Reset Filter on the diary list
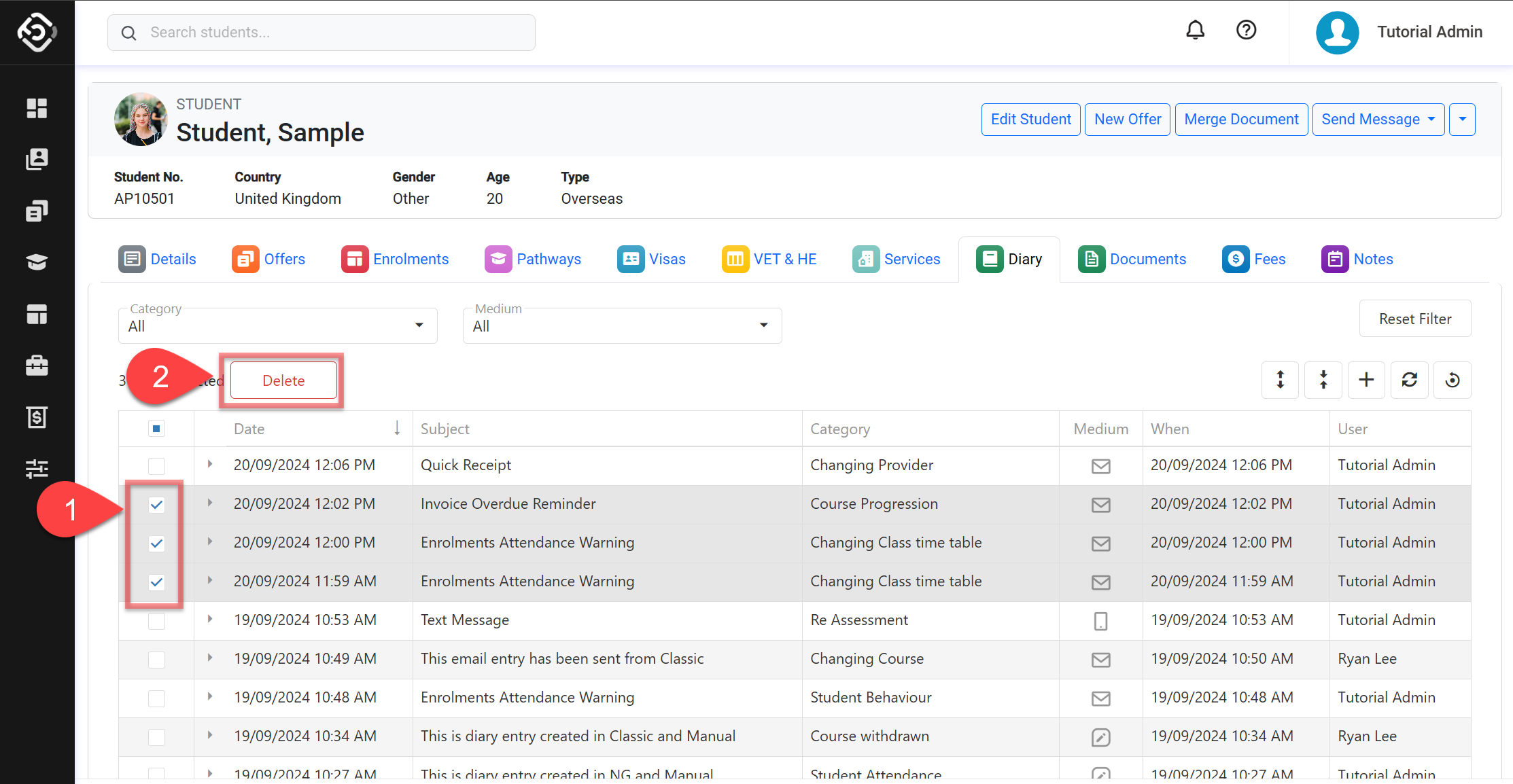1513x784 pixels. pyautogui.click(x=1415, y=319)
